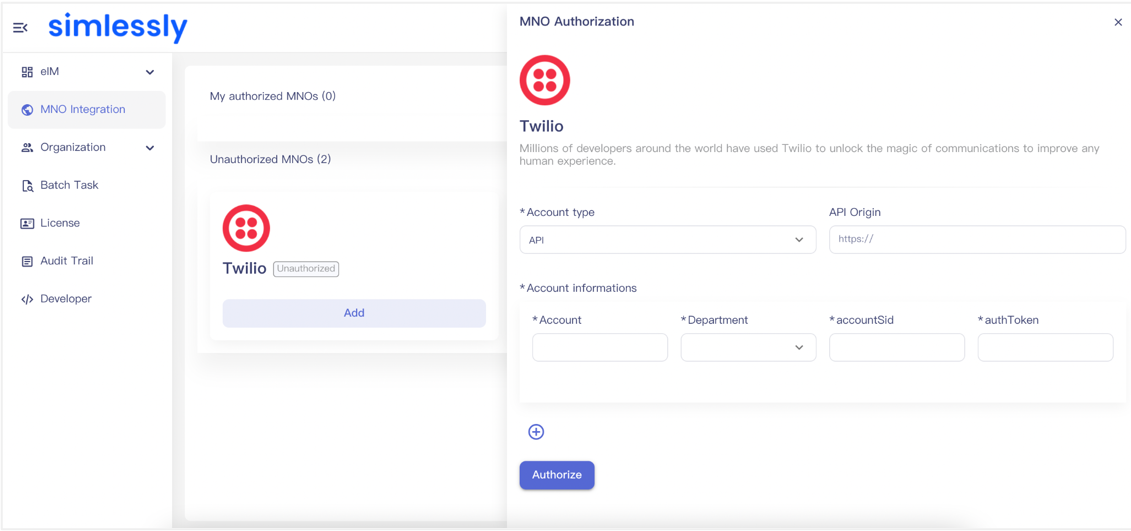Click the Organization people icon
Viewport: 1131px width, 531px height.
click(27, 147)
